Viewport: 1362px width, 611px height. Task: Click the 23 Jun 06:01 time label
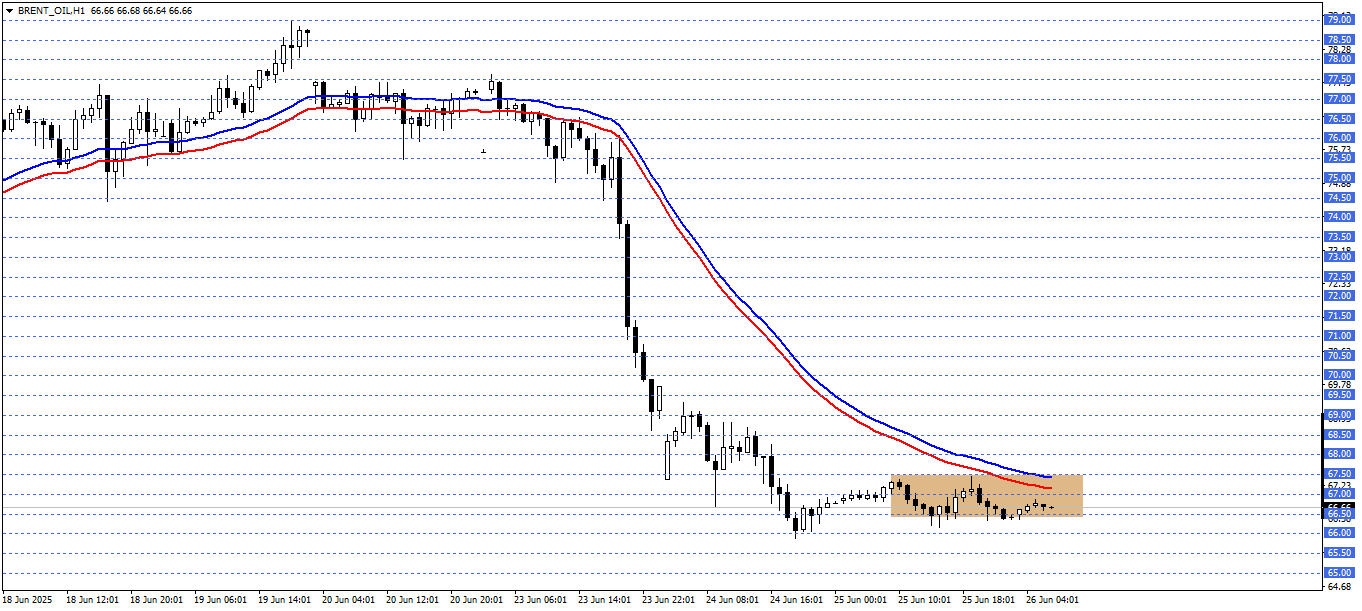pyautogui.click(x=539, y=600)
